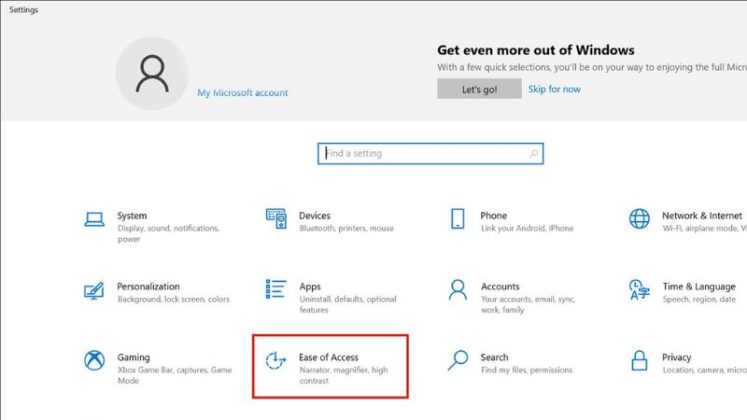Image resolution: width=747 pixels, height=420 pixels.
Task: Open the My Microsoft account link
Action: tap(242, 93)
